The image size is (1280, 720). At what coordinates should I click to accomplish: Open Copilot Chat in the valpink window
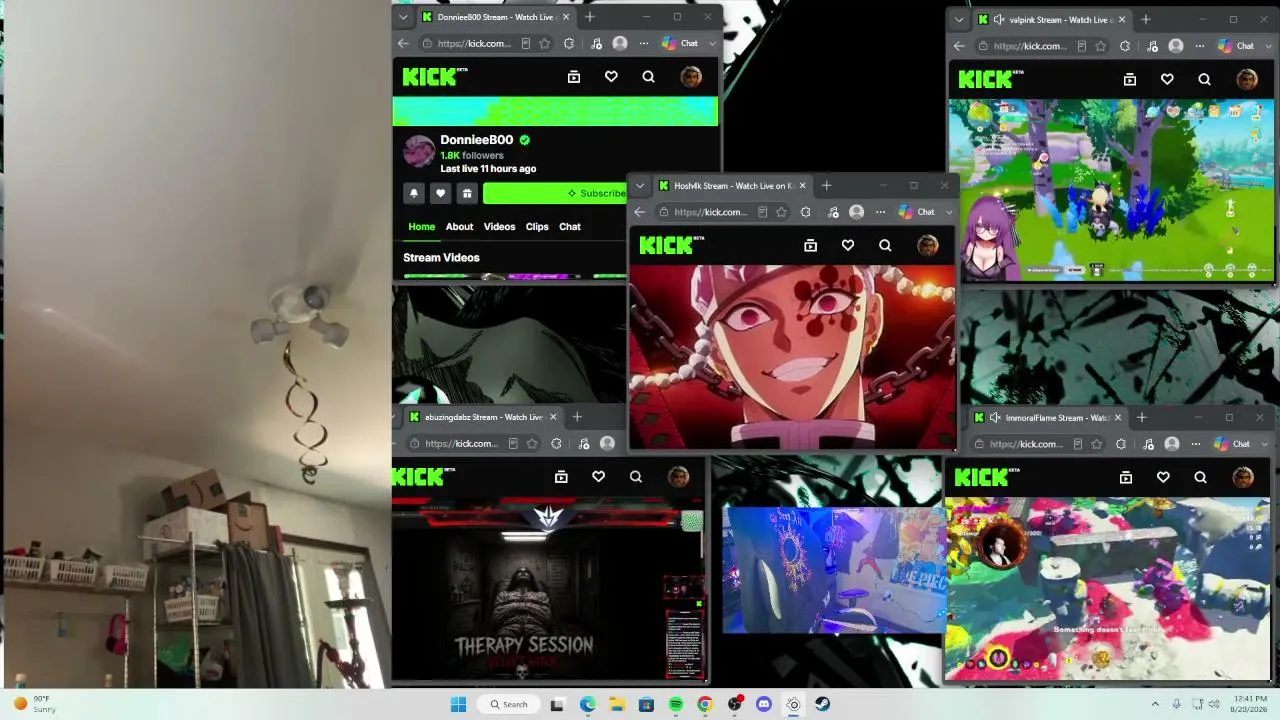1235,46
